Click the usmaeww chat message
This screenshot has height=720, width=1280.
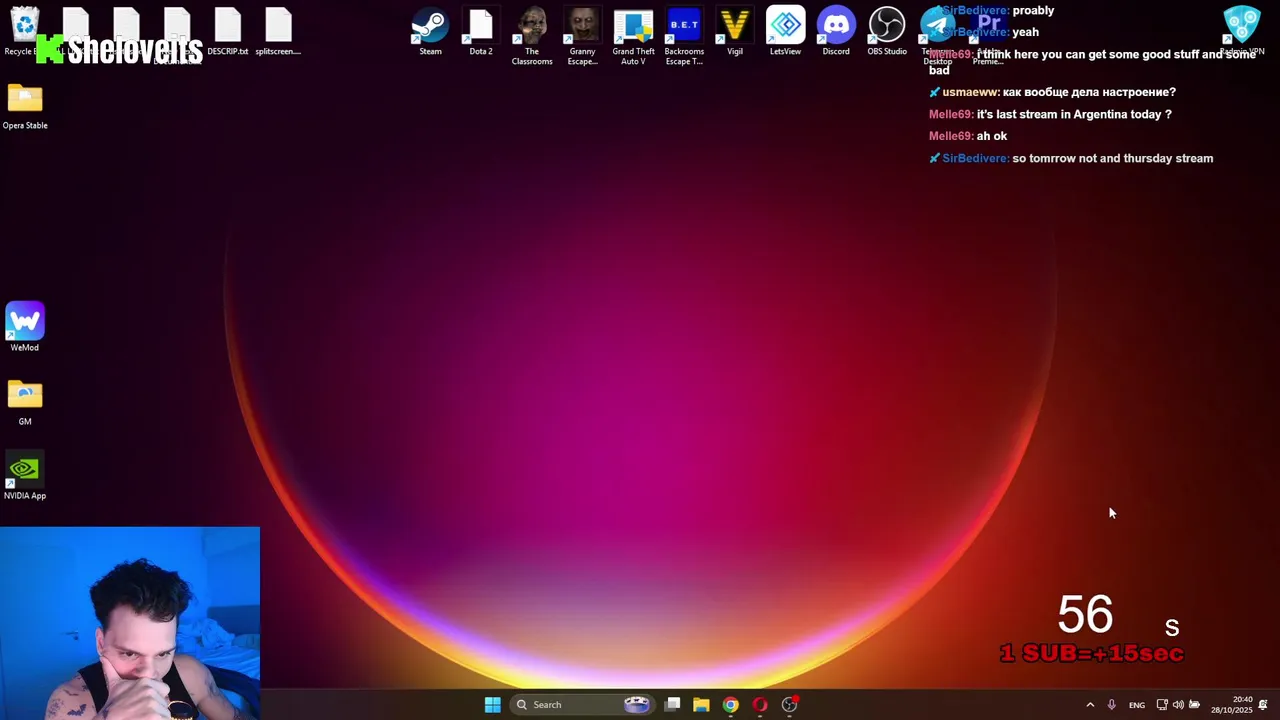click(x=1052, y=92)
